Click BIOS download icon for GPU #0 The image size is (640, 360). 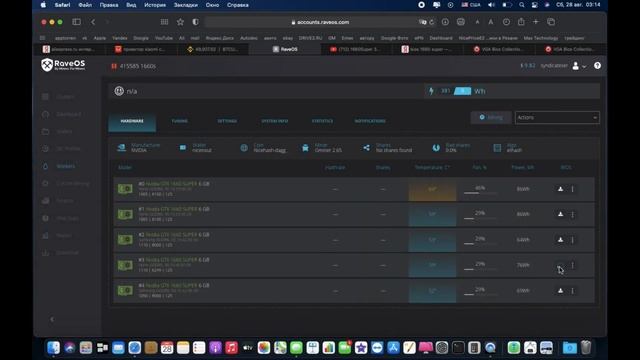[560, 189]
